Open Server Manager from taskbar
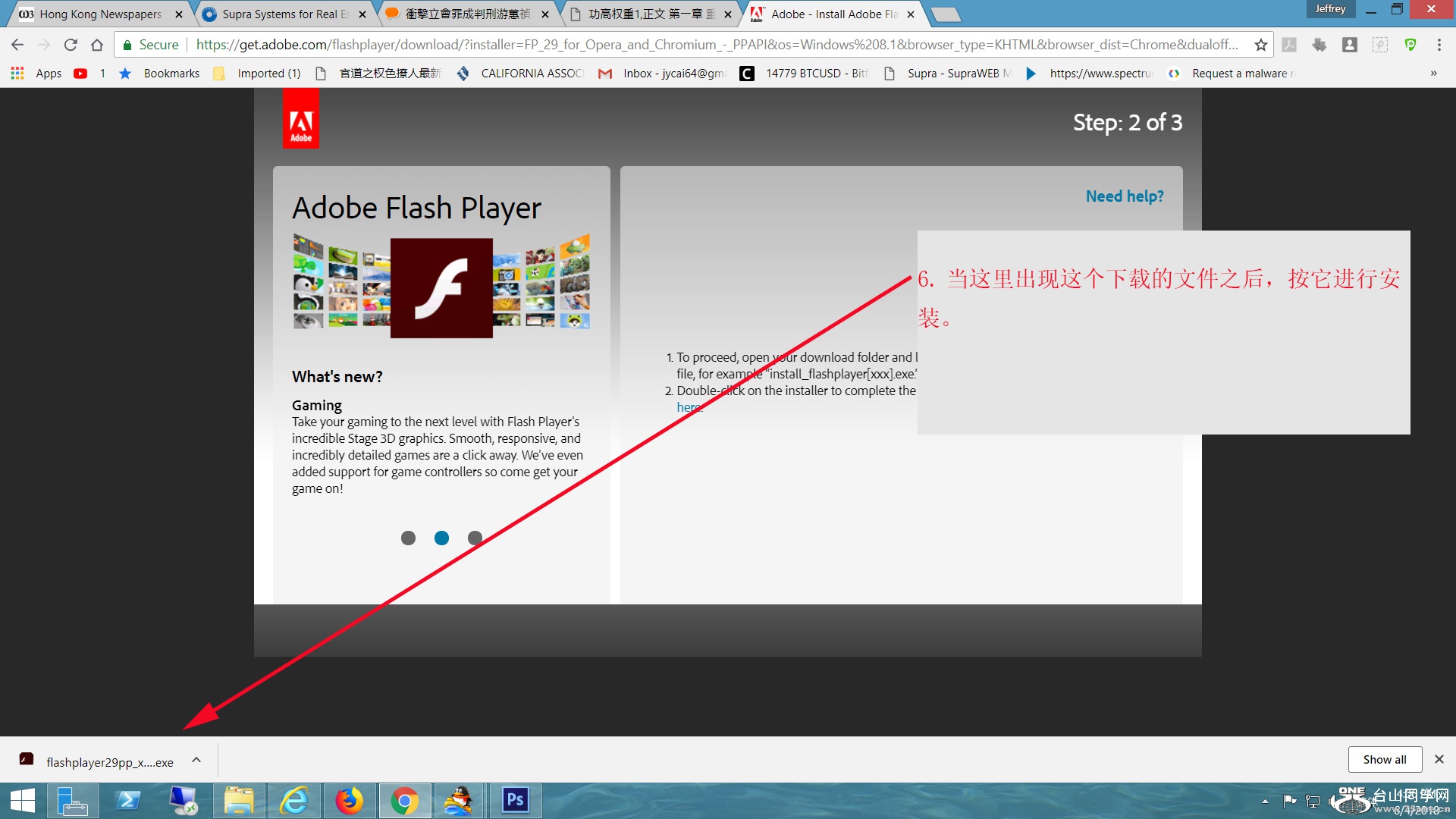Image resolution: width=1456 pixels, height=819 pixels. point(73,801)
